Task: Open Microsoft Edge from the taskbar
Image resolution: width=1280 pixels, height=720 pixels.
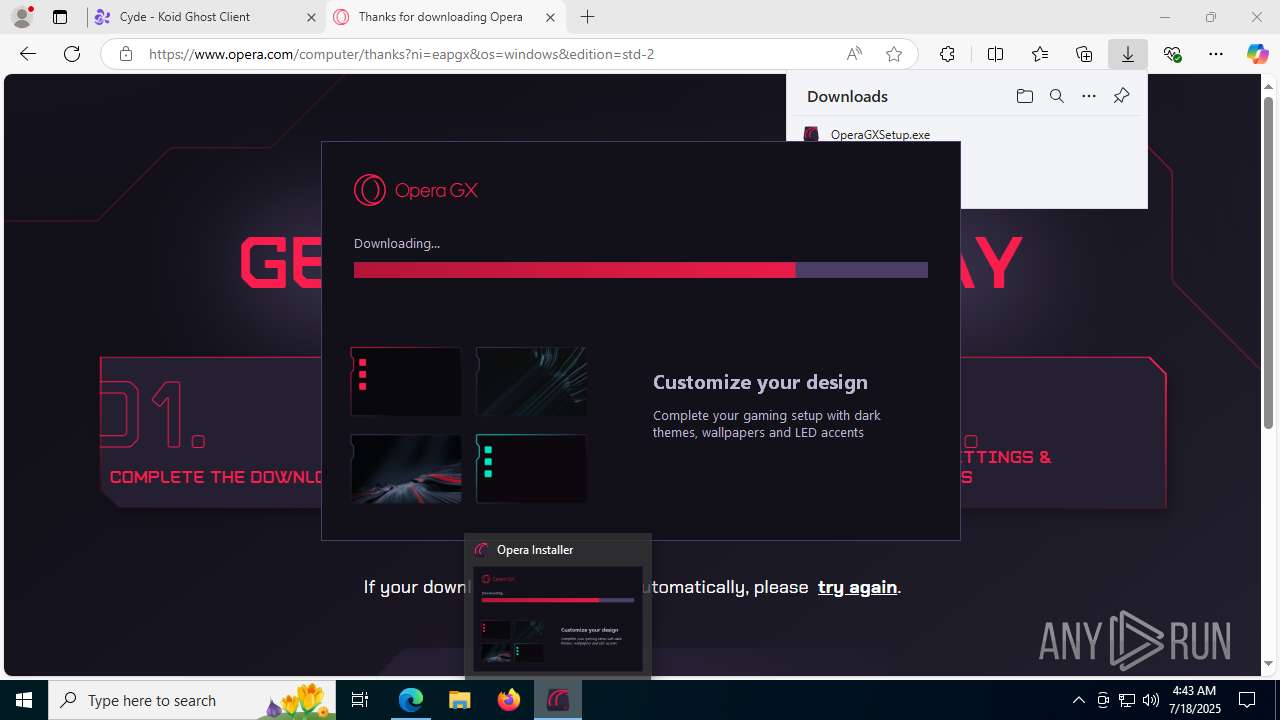Action: click(411, 700)
